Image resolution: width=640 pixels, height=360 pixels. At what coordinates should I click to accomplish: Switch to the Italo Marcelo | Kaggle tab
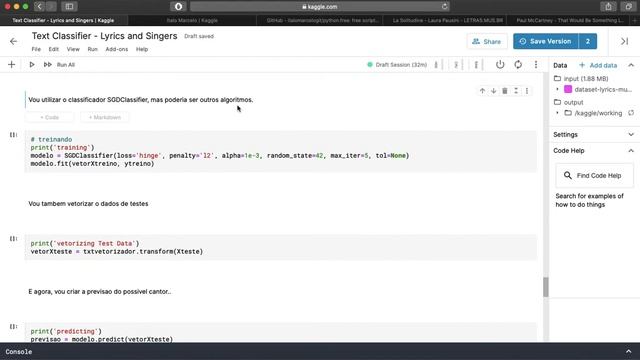(192, 20)
